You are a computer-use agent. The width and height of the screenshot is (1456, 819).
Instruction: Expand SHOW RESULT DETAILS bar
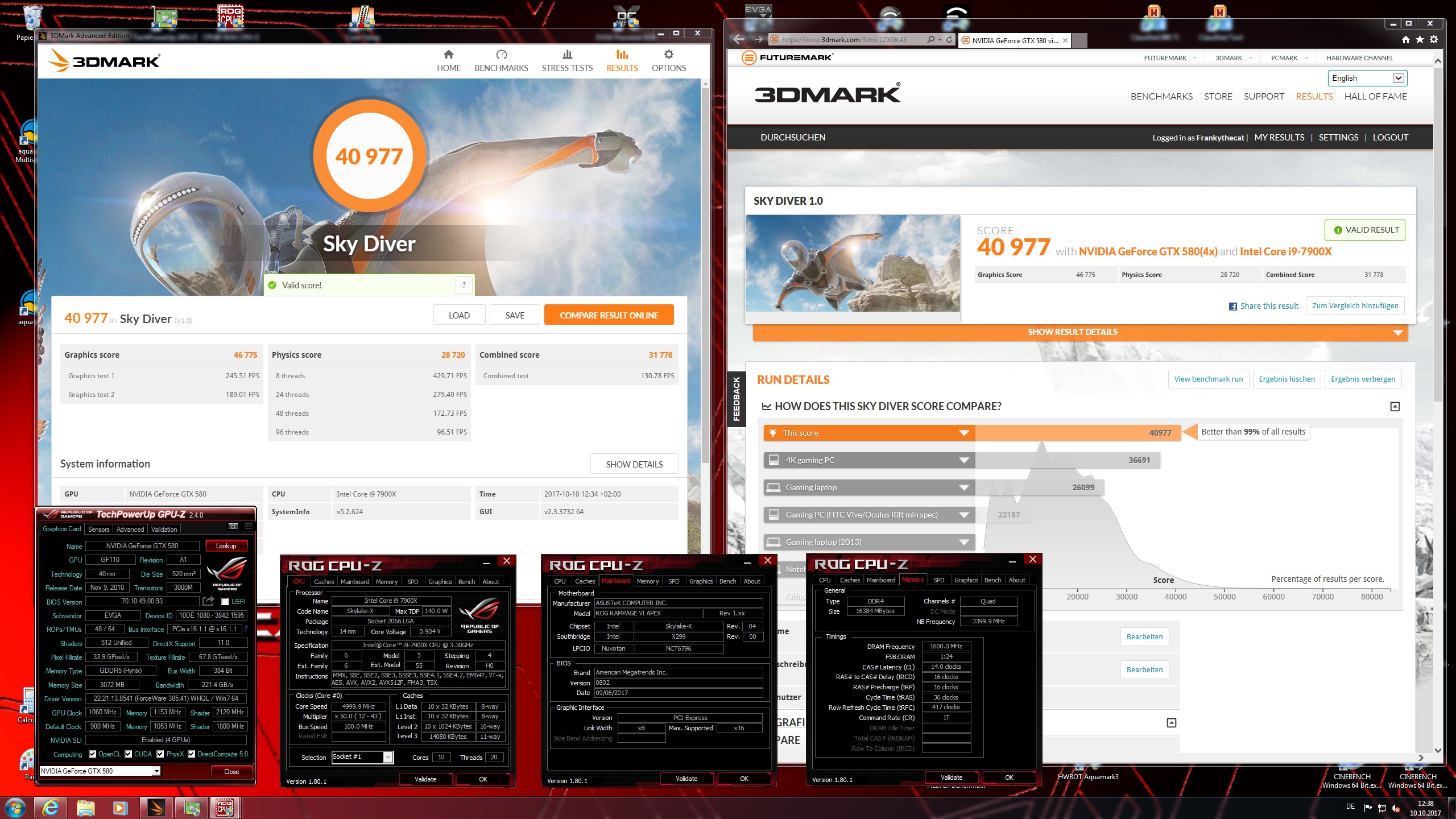tap(1079, 332)
